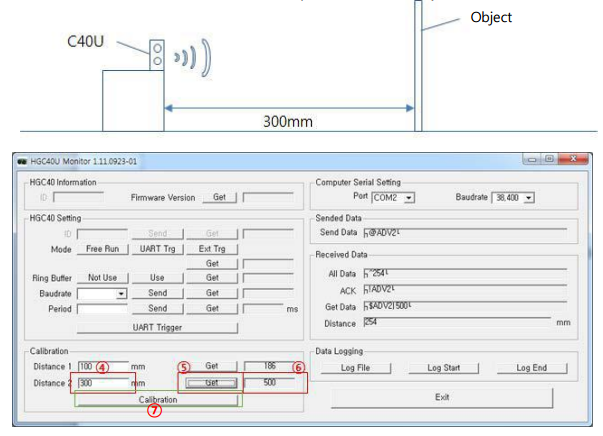This screenshot has width=603, height=436.
Task: Open the HGC40 Setting Baudrate dropdown
Action: (x=102, y=294)
